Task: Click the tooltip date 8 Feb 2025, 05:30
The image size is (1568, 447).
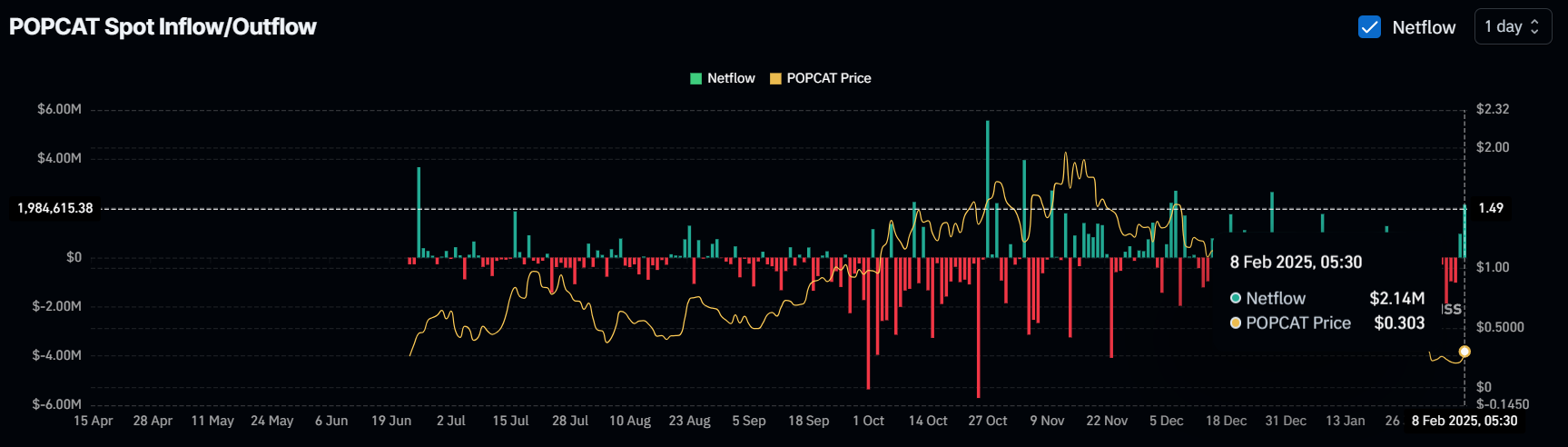Action: coord(1297,262)
